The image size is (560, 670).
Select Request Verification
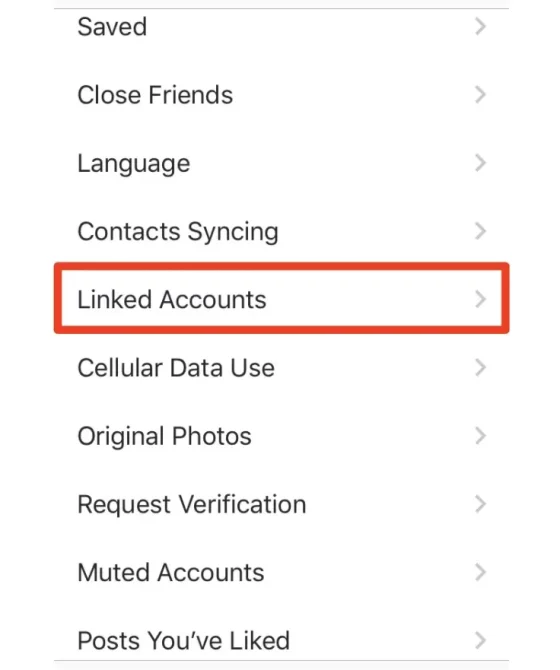coord(281,504)
